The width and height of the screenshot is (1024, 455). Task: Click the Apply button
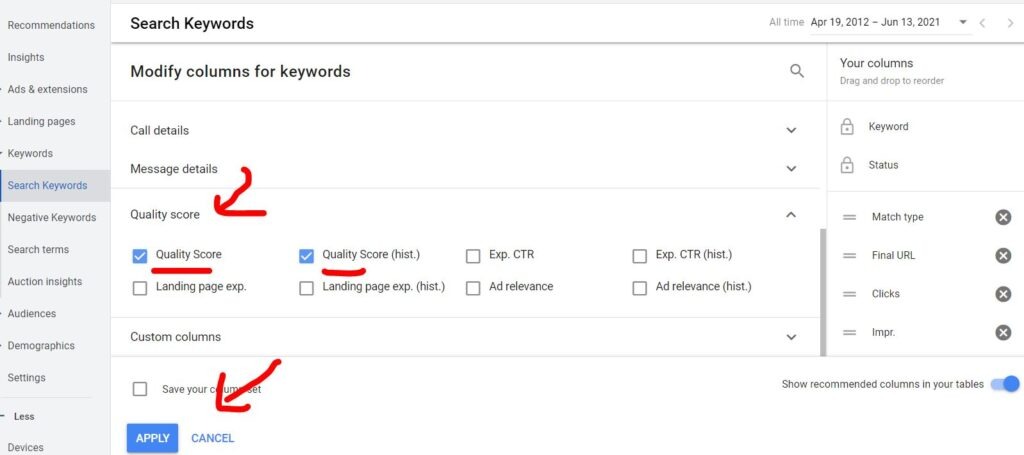(x=152, y=438)
